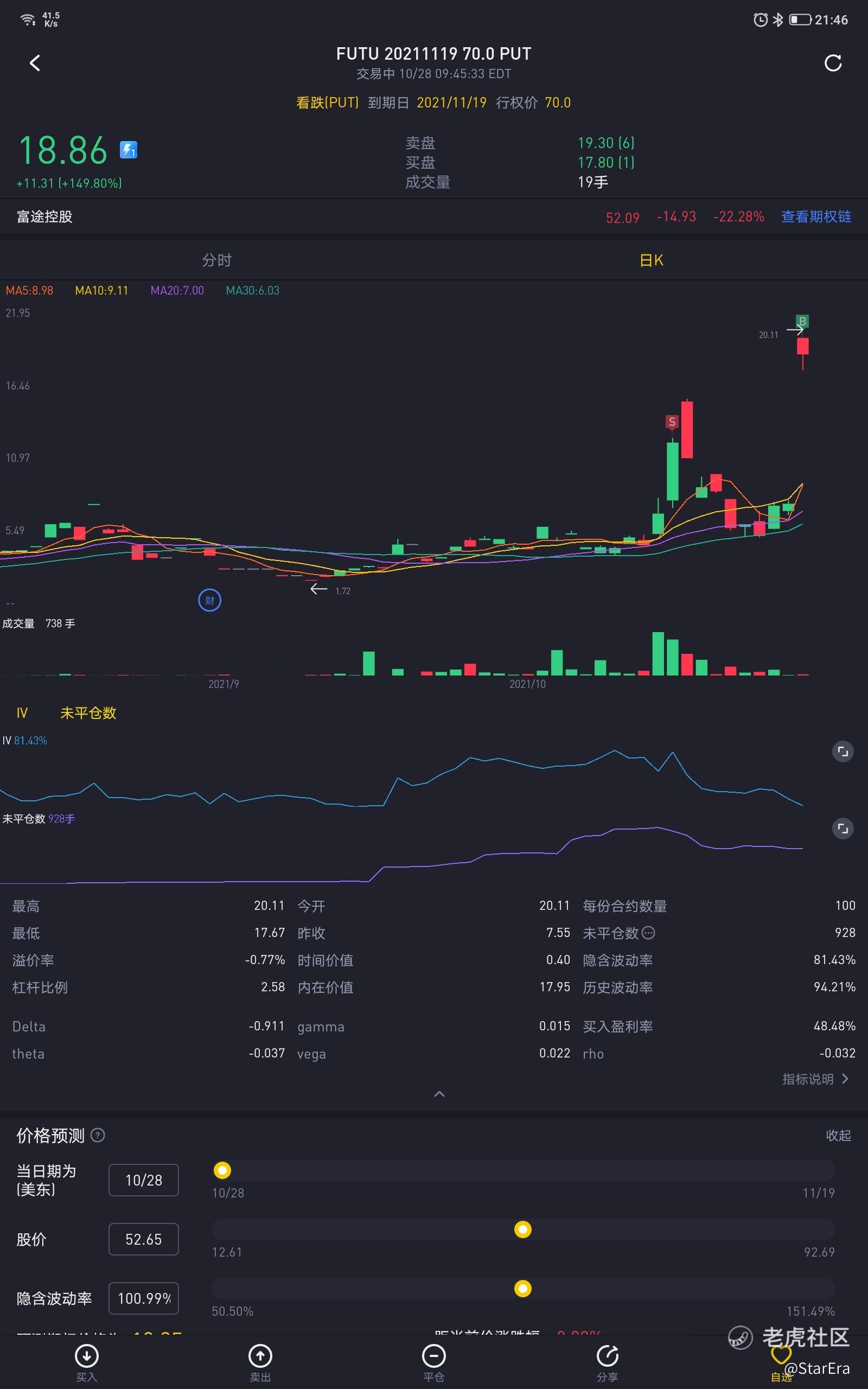Tap the red S sell marker
Image resolution: width=868 pixels, height=1389 pixels.
672,422
